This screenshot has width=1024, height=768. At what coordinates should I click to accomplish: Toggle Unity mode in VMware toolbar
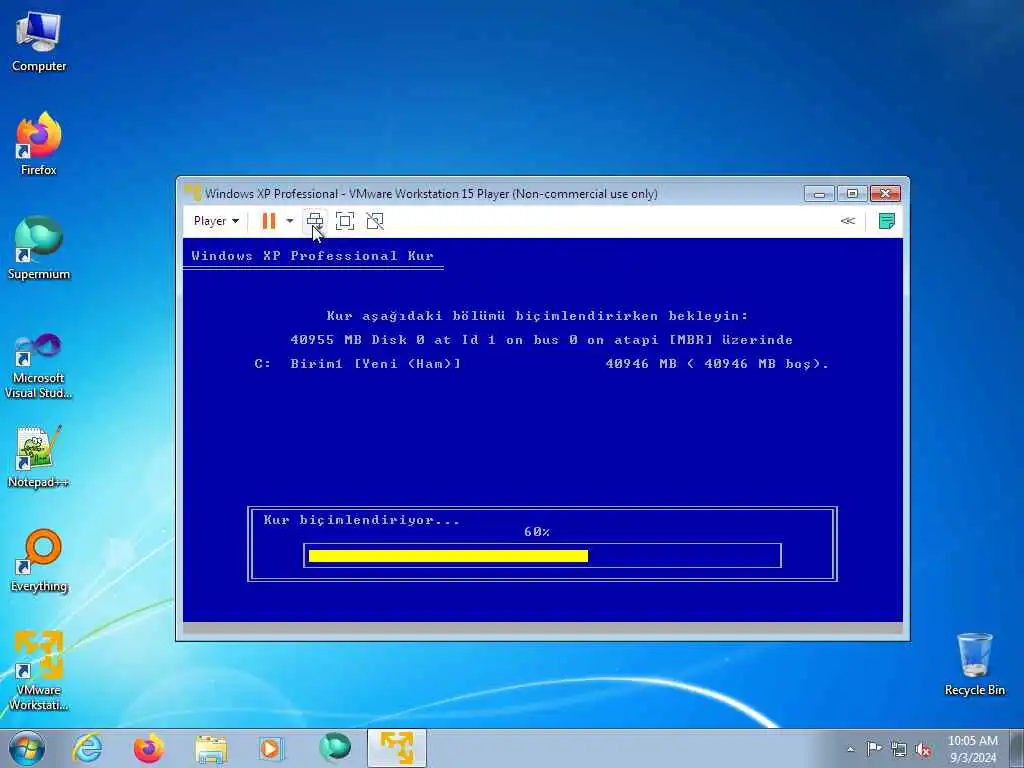(x=375, y=221)
